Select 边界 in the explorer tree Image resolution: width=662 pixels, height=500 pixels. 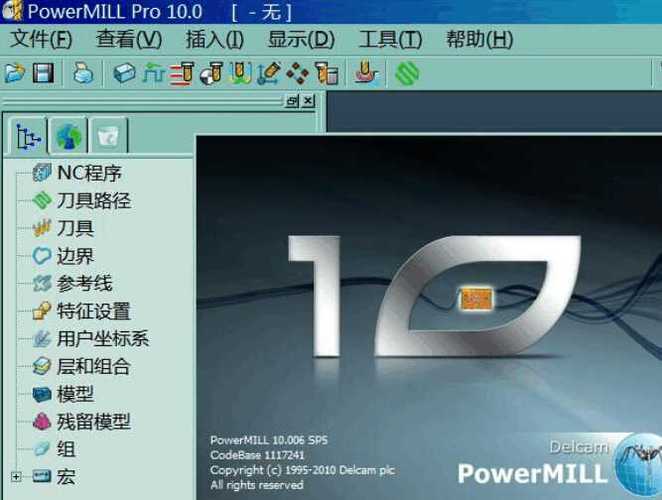[75, 256]
